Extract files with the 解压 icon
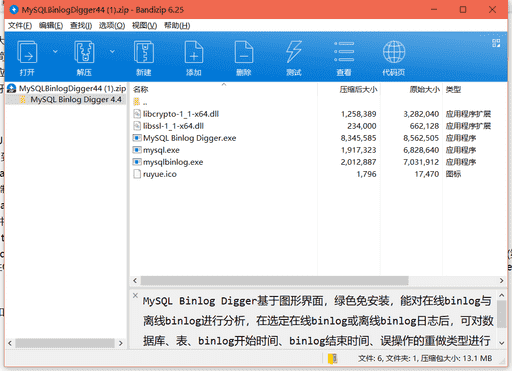The image size is (512, 371). [84, 57]
